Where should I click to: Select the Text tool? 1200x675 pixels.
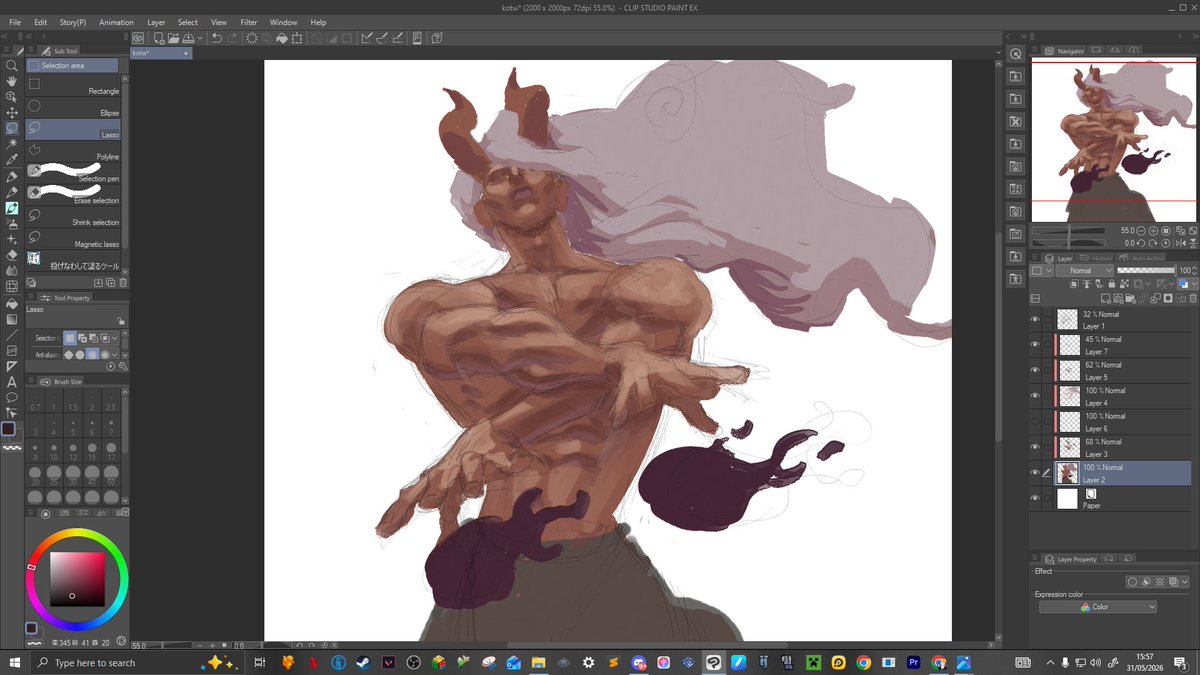click(11, 381)
